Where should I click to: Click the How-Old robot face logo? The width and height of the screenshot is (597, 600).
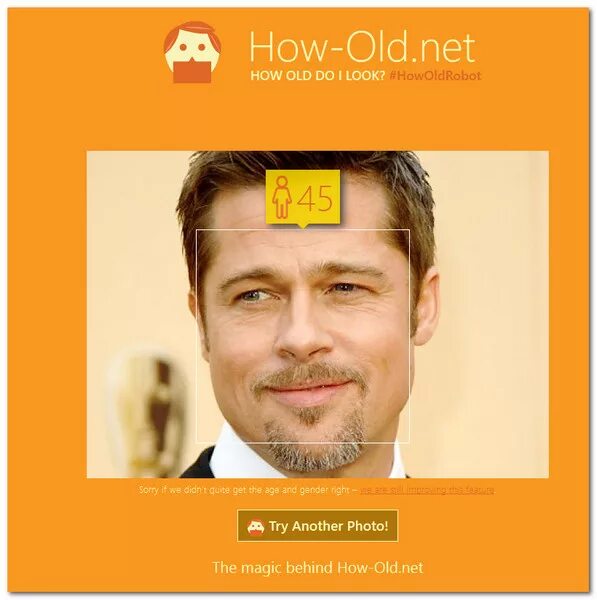click(192, 52)
